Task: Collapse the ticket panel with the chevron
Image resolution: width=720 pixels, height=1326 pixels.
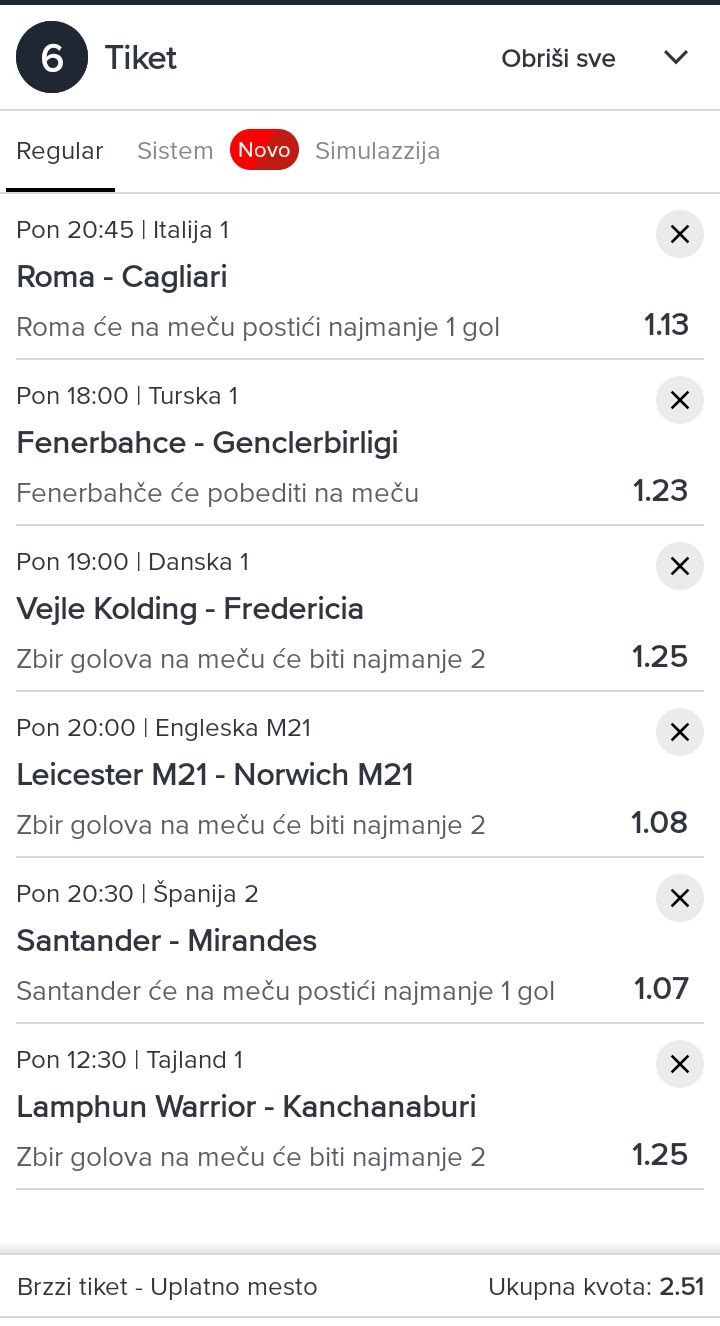Action: [x=676, y=58]
